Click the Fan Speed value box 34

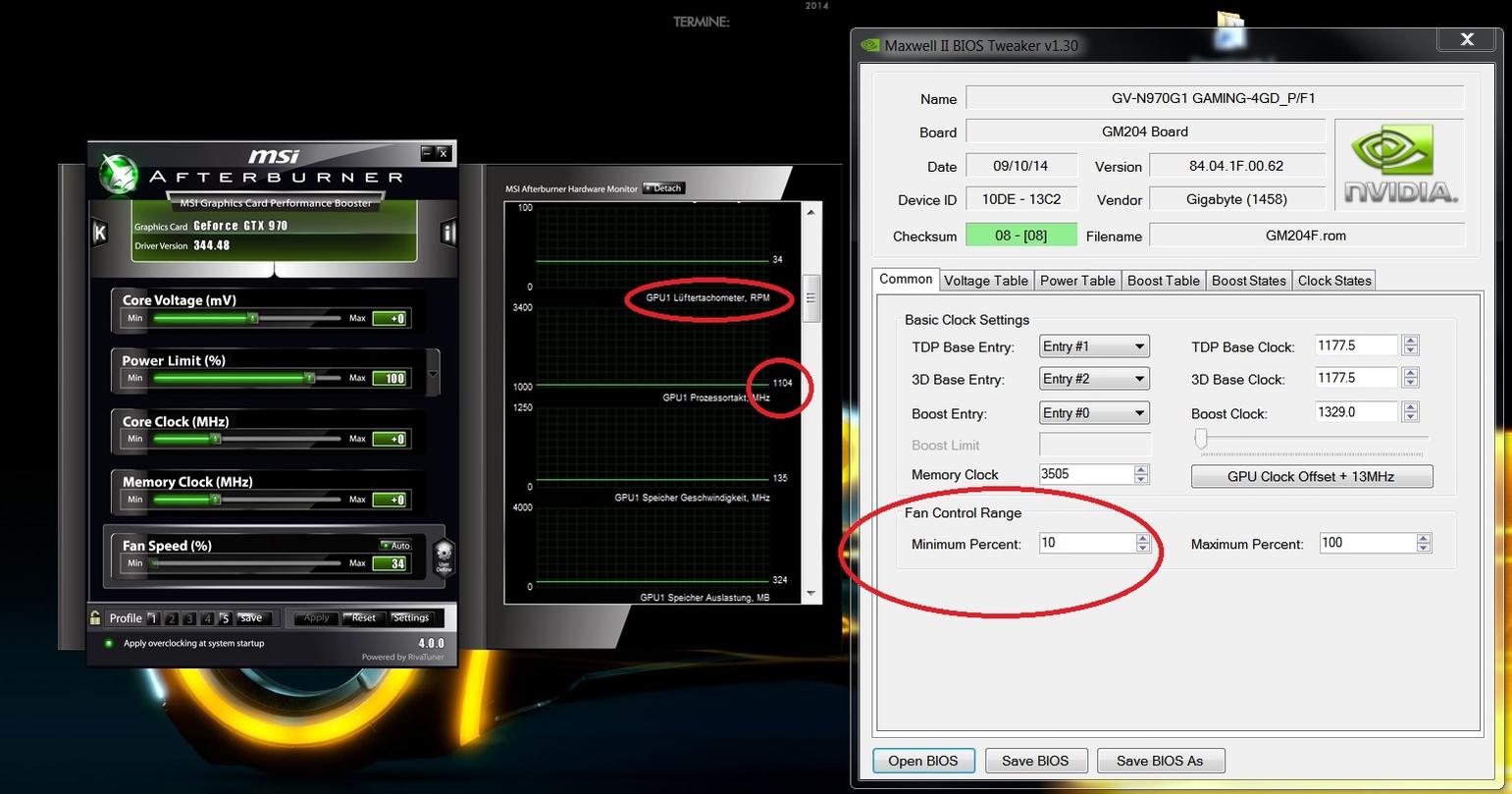(x=390, y=563)
